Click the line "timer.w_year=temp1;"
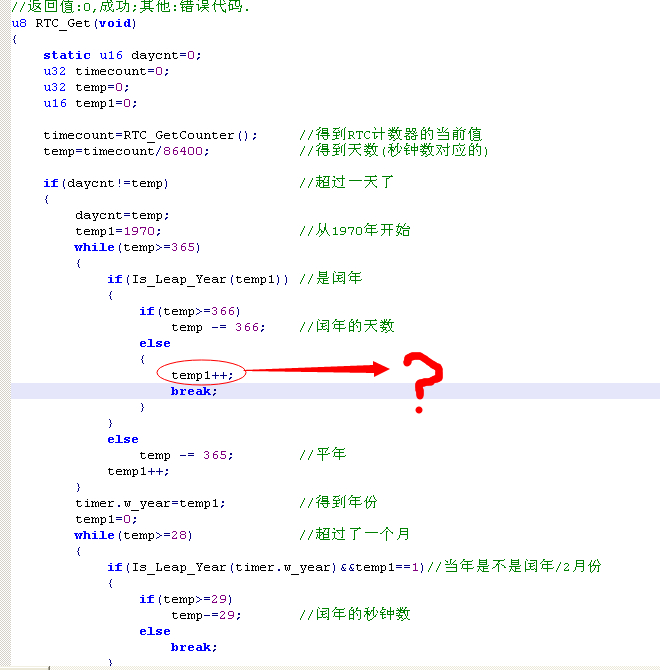 (150, 503)
